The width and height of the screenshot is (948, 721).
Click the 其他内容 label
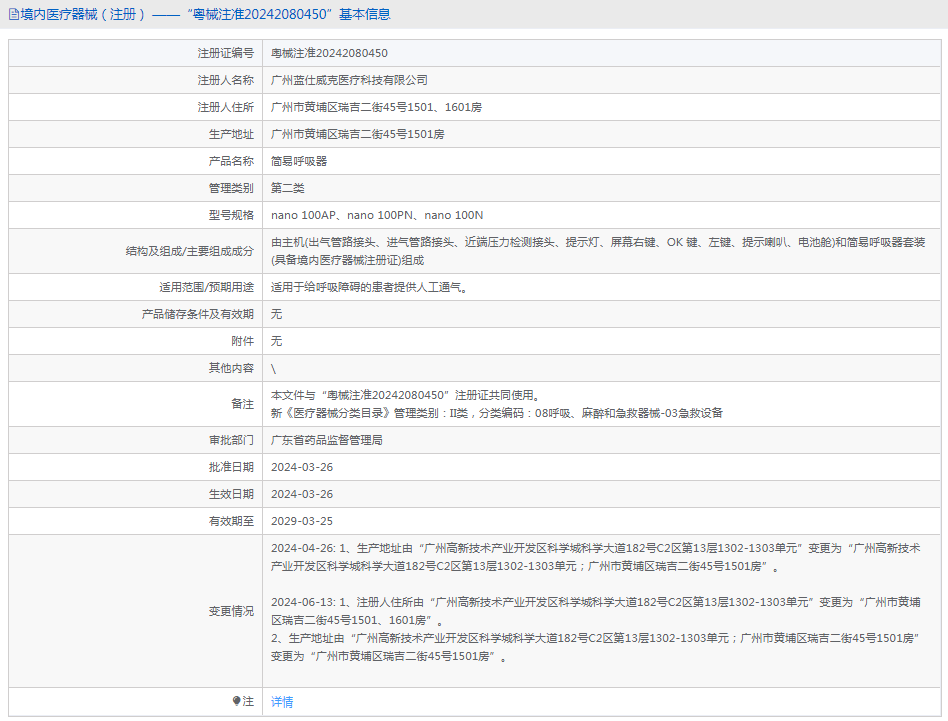point(232,368)
